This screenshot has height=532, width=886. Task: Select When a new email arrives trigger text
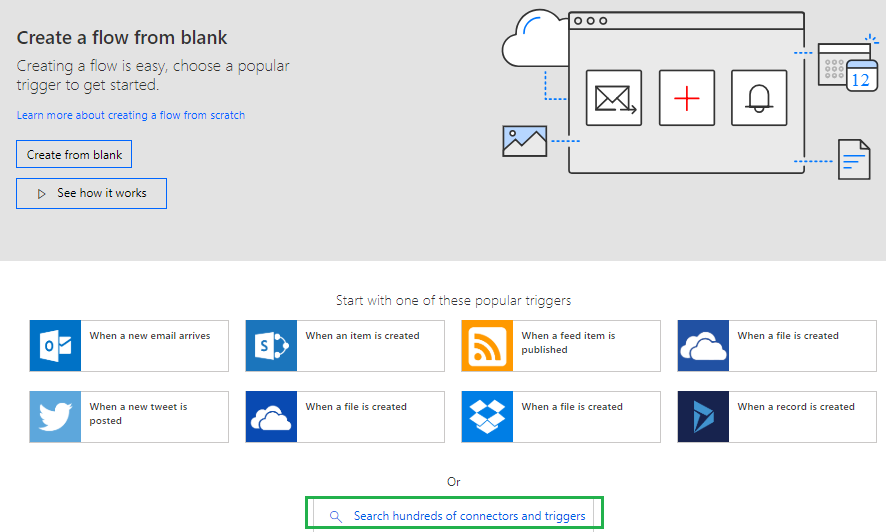pos(150,335)
